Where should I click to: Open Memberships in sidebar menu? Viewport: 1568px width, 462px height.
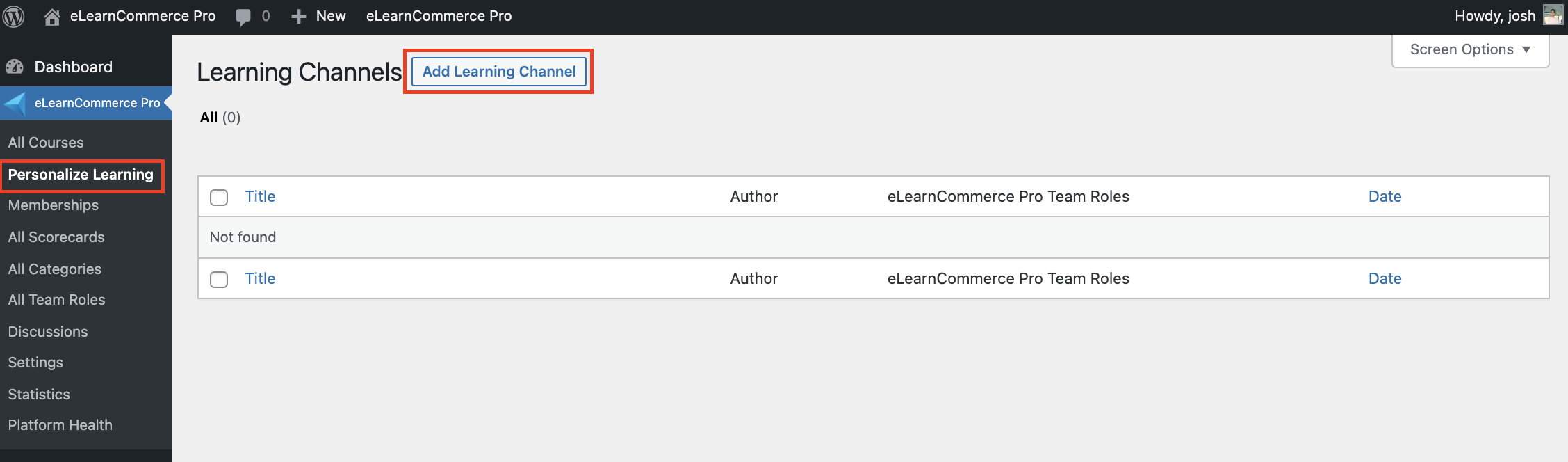pyautogui.click(x=54, y=205)
